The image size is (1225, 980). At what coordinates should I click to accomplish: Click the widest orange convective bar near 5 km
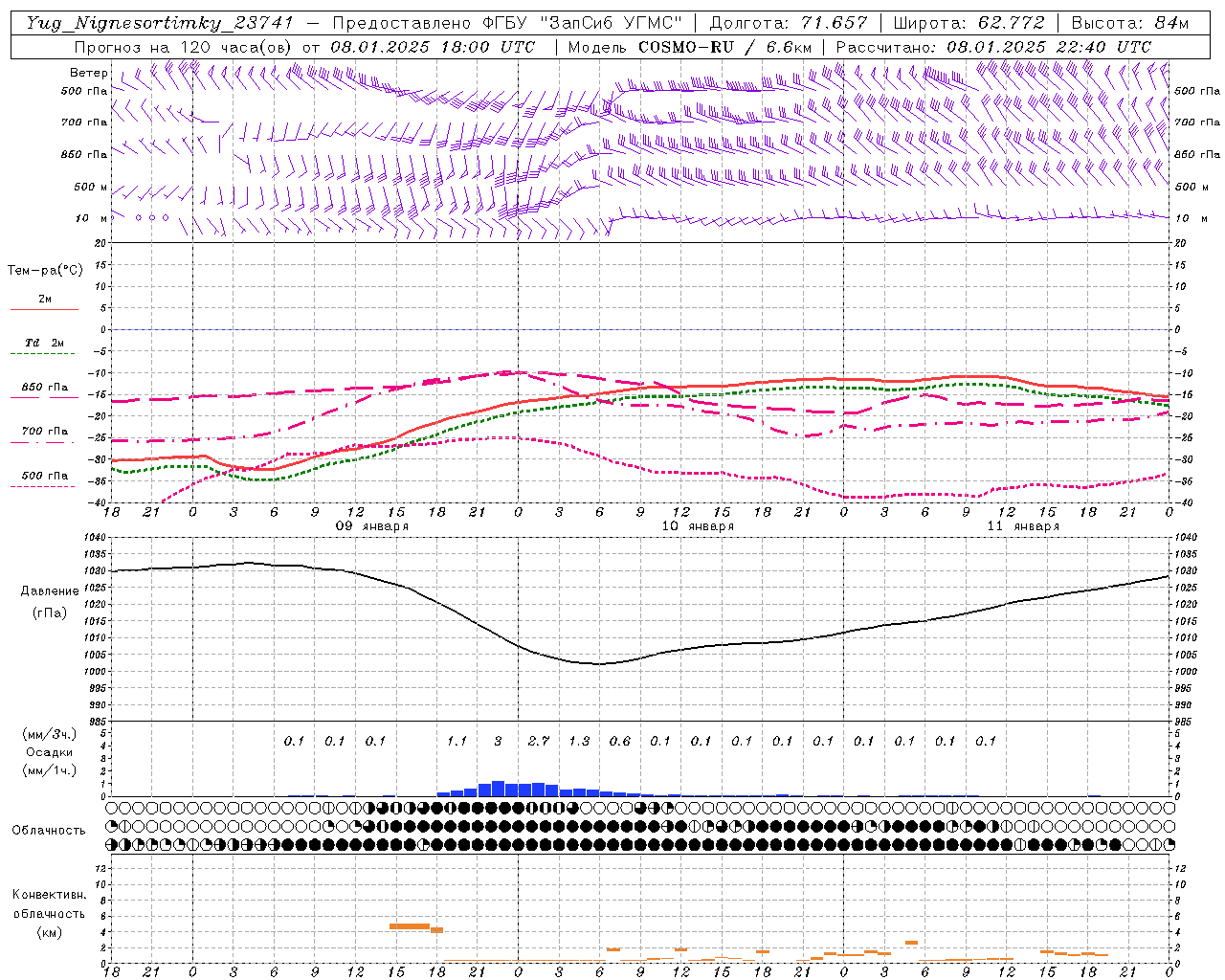click(410, 926)
